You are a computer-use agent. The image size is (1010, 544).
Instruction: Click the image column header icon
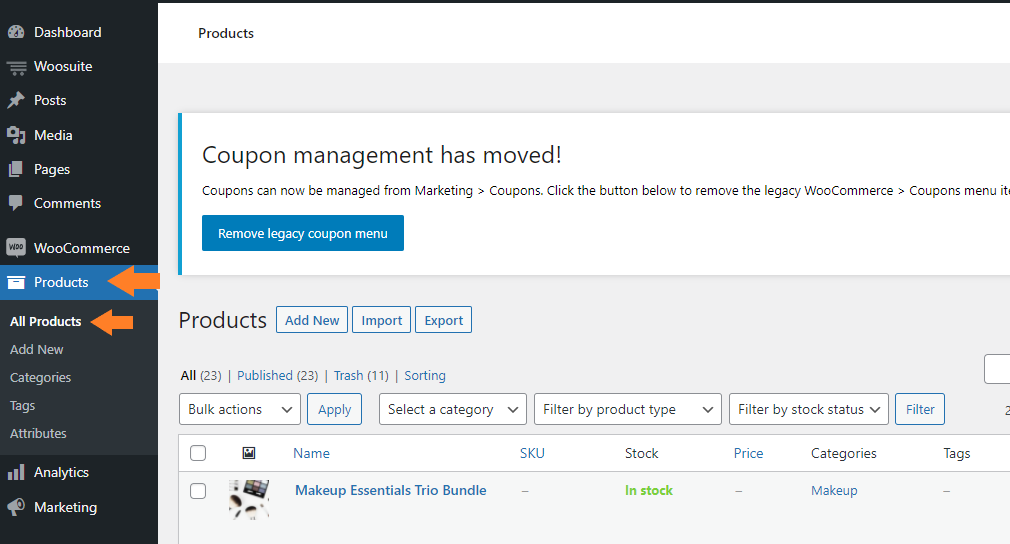pos(249,453)
